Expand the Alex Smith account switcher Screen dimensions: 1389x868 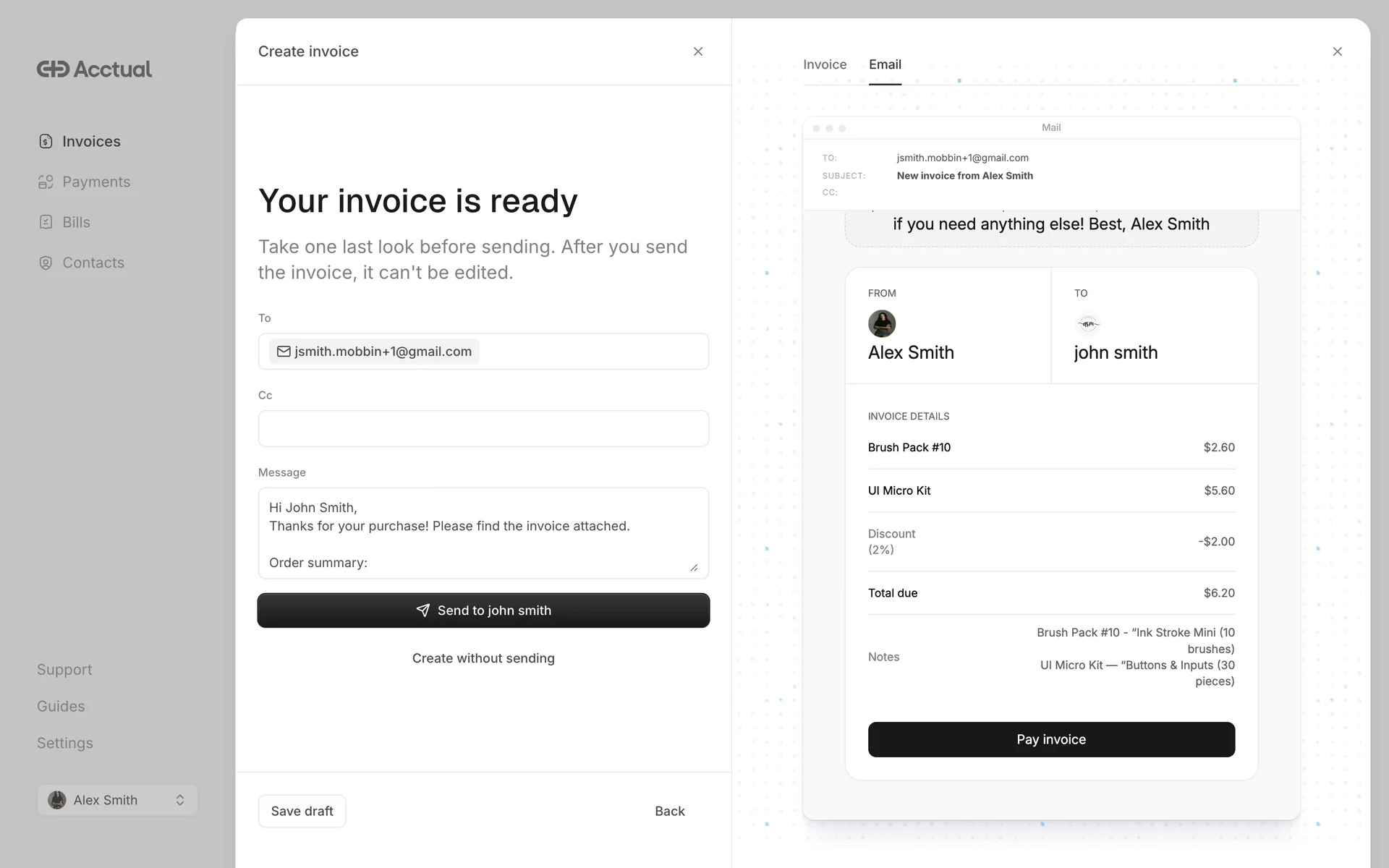click(x=117, y=800)
